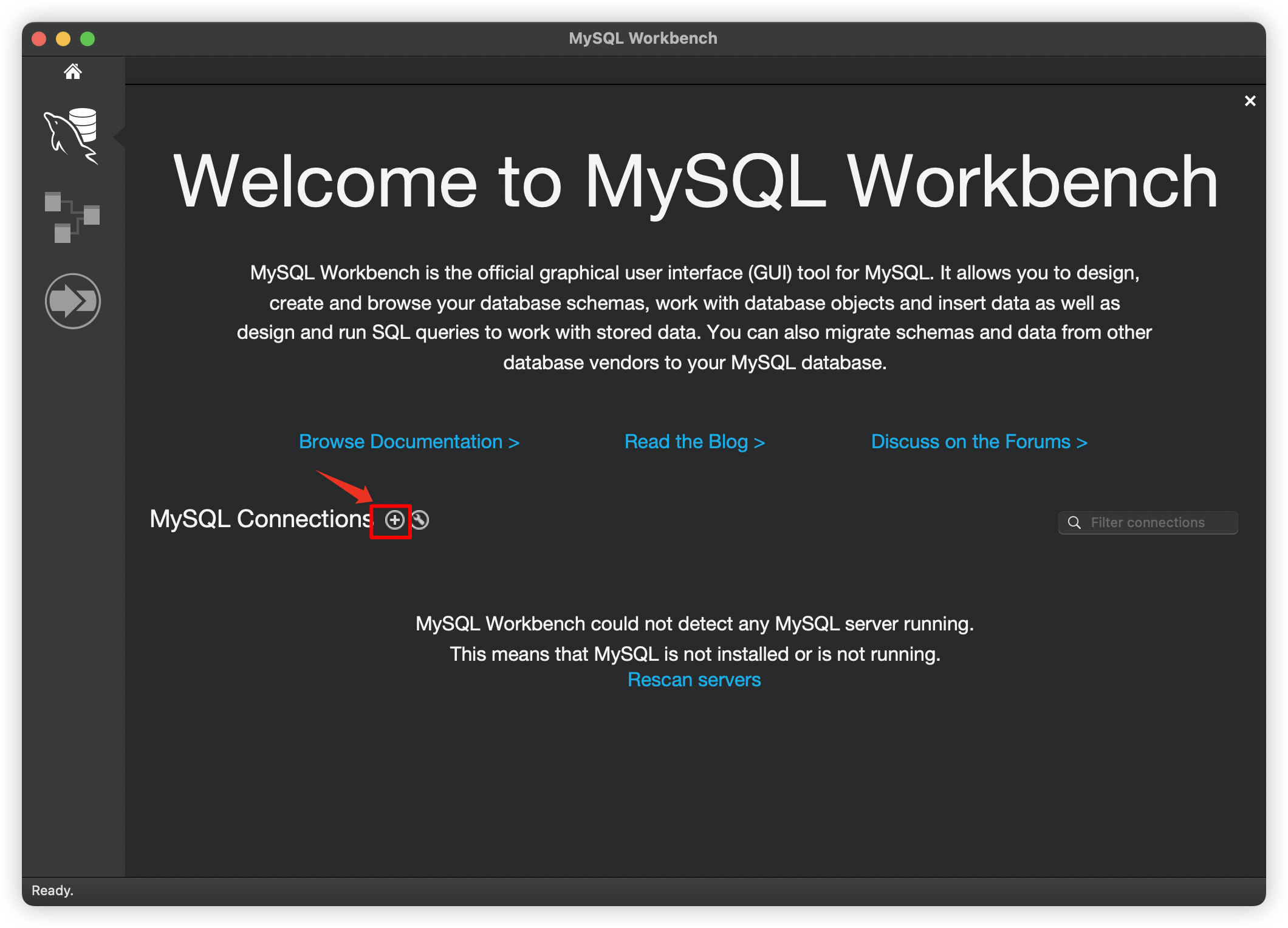
Task: Close the window with the red button
Action: 39,39
